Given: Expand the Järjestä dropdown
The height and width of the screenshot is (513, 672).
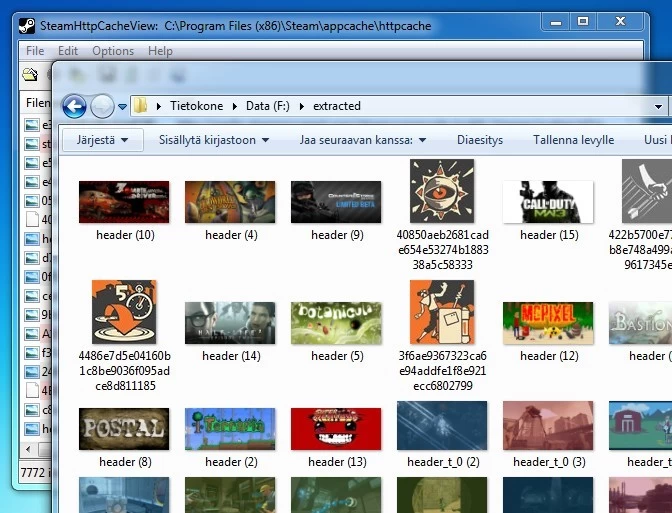Looking at the screenshot, I should [102, 140].
